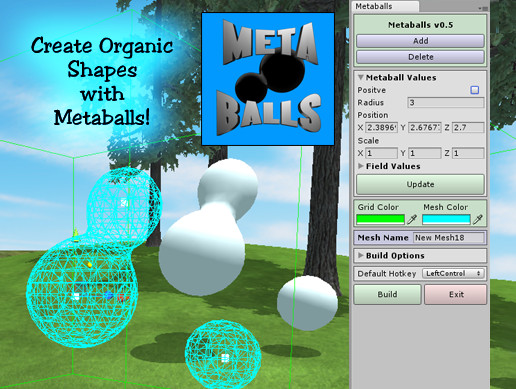Open the green Grid Color swatch

[380, 219]
